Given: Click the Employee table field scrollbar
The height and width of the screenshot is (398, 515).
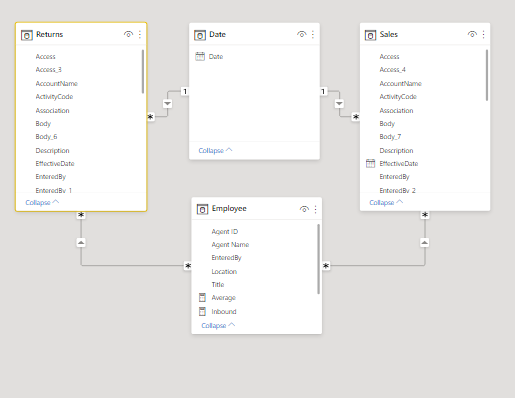Looking at the screenshot, I should pyautogui.click(x=318, y=259).
